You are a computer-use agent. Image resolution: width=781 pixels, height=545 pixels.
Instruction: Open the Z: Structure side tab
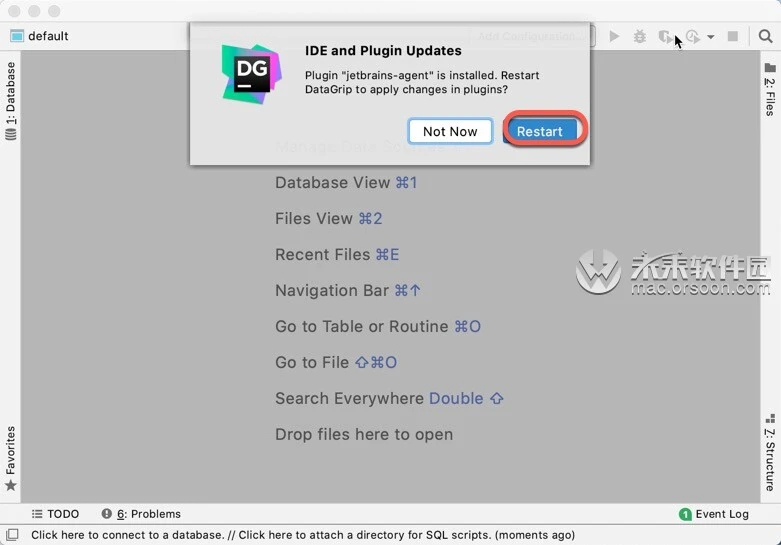[x=770, y=452]
